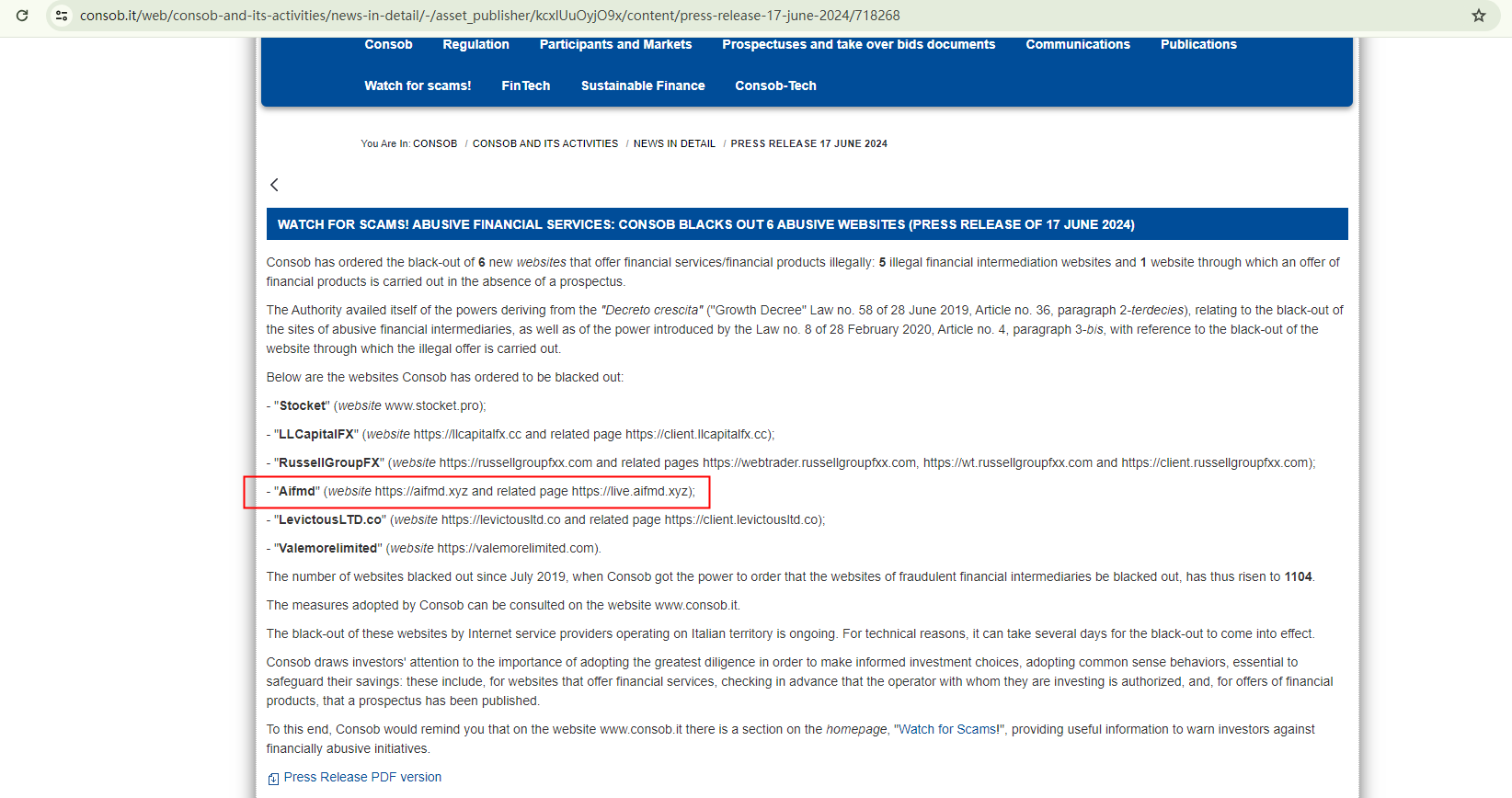Viewport: 1512px width, 798px height.
Task: Open the FinTech menu item
Action: [526, 85]
